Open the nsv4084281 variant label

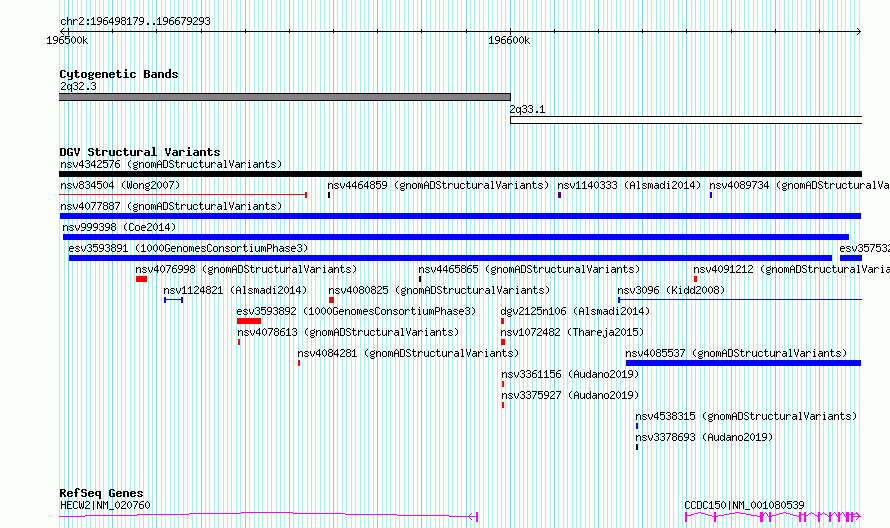click(408, 353)
